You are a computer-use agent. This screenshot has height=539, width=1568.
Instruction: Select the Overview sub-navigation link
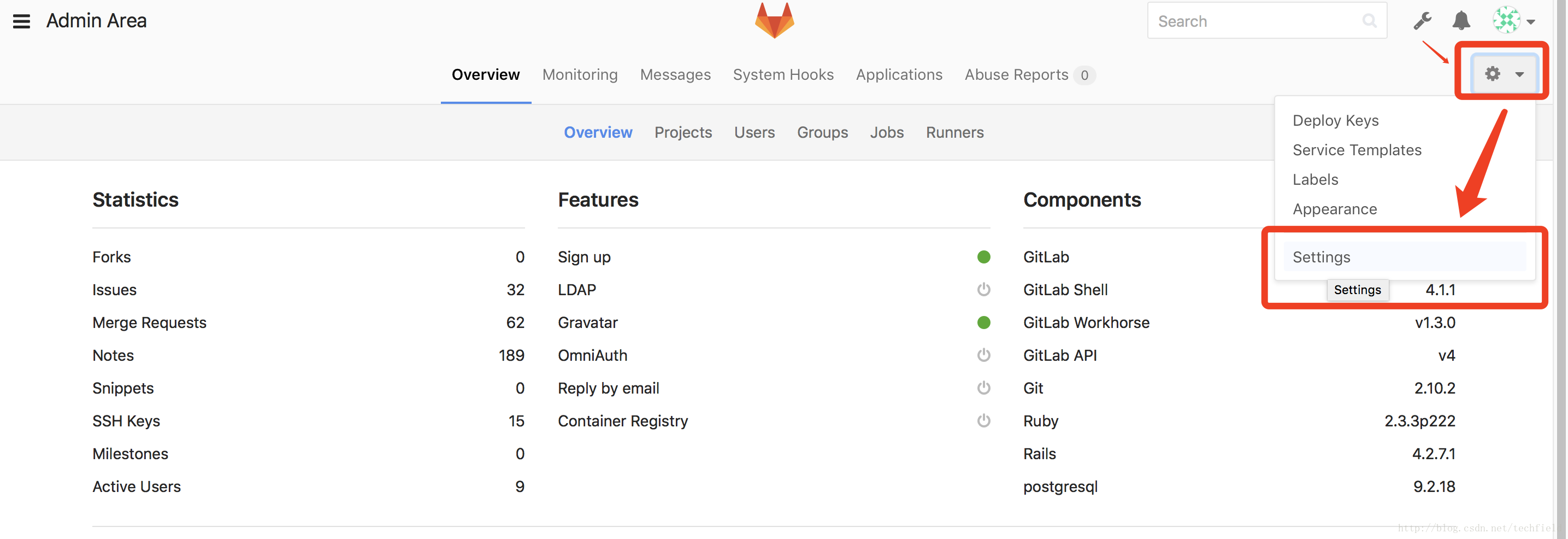coord(598,132)
